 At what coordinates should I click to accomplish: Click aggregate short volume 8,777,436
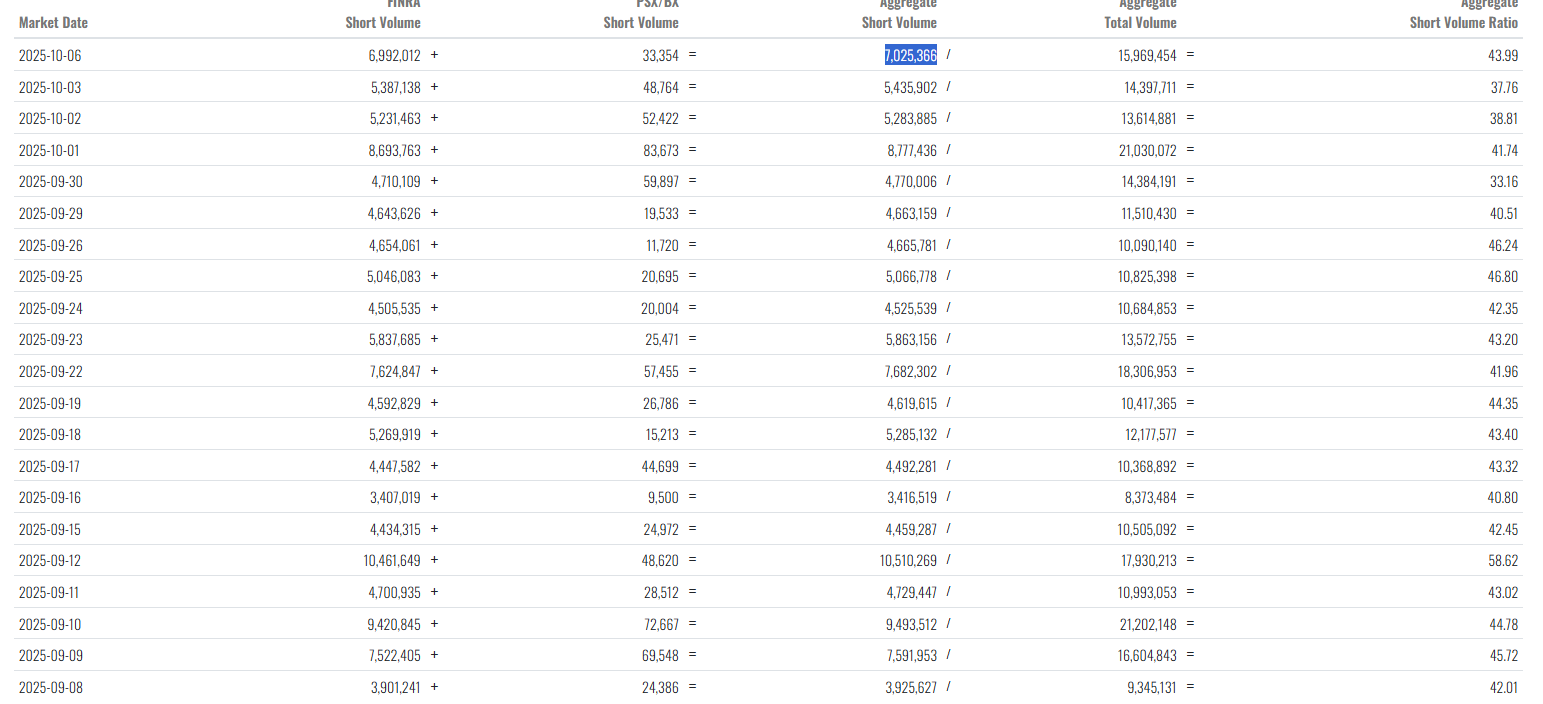click(912, 151)
